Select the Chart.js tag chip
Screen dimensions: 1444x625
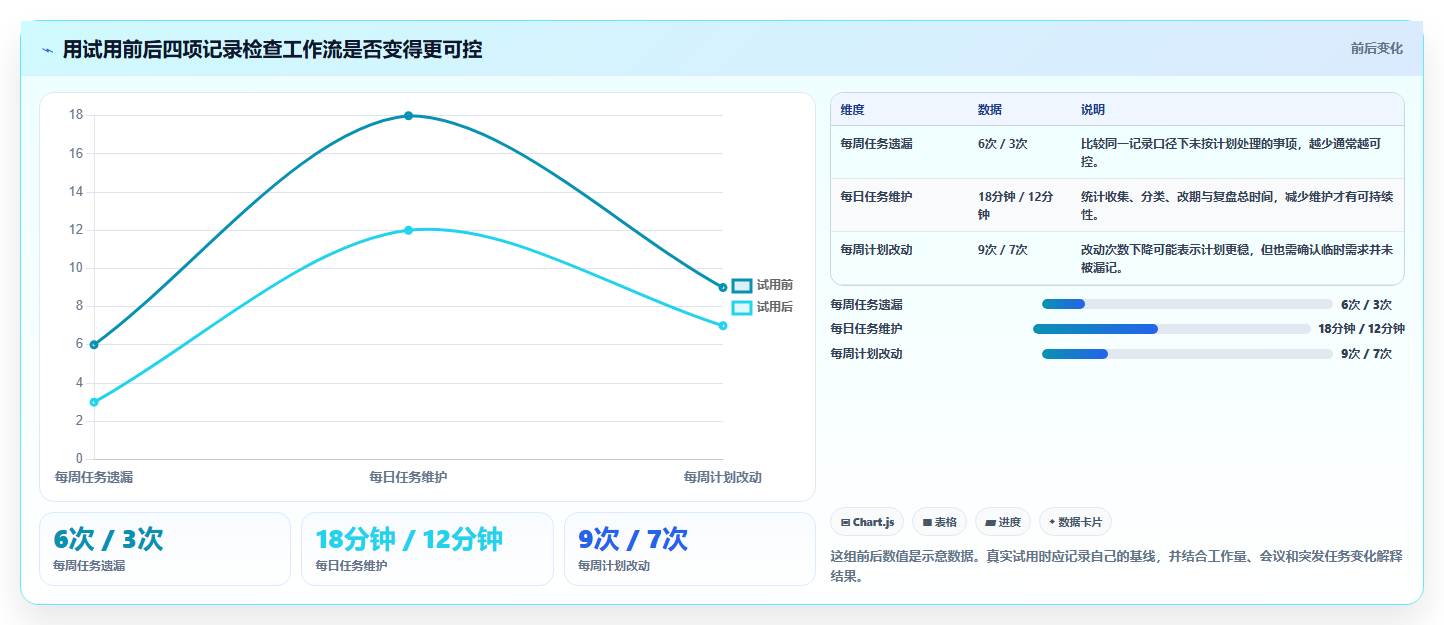click(867, 522)
